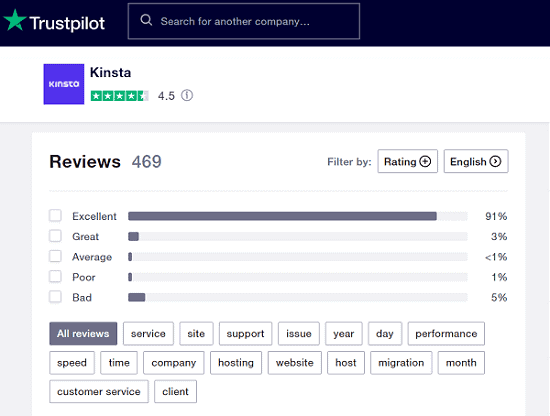Choose the speed keyword tag
The image size is (550, 416).
click(x=72, y=363)
